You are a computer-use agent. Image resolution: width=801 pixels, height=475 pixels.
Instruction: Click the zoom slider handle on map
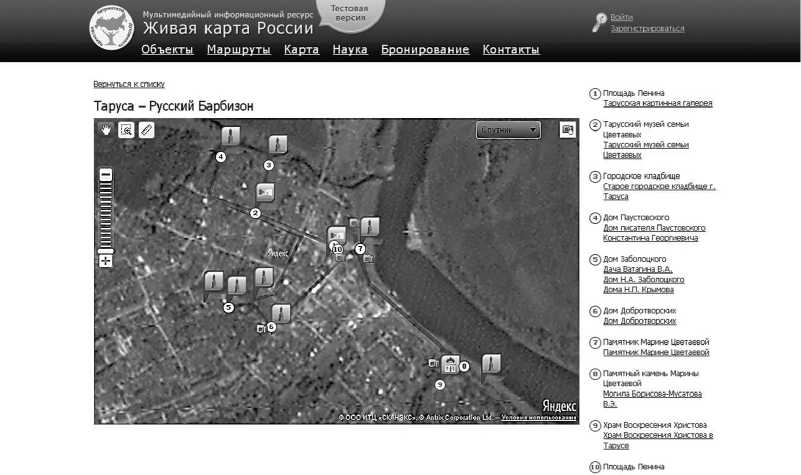[x=106, y=251]
